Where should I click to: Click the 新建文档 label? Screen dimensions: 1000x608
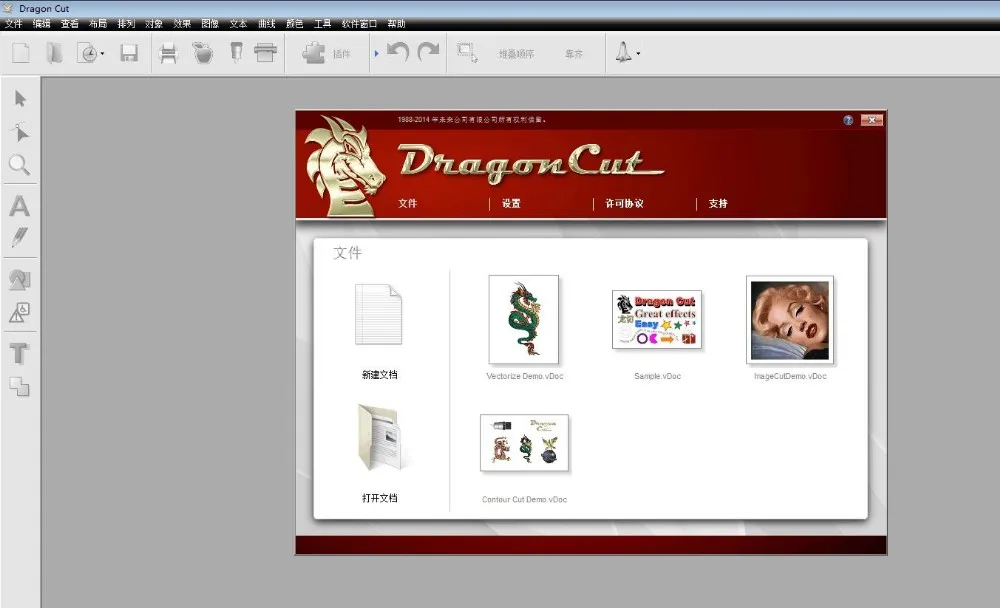(x=379, y=374)
